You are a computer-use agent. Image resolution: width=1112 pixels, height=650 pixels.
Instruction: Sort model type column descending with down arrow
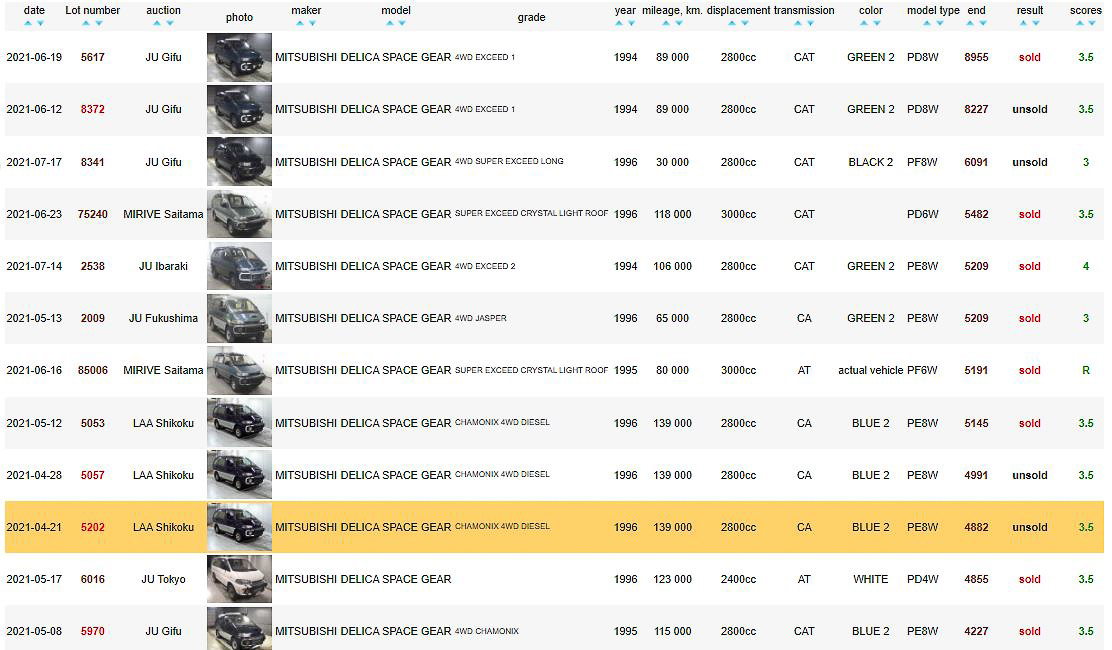coord(940,23)
